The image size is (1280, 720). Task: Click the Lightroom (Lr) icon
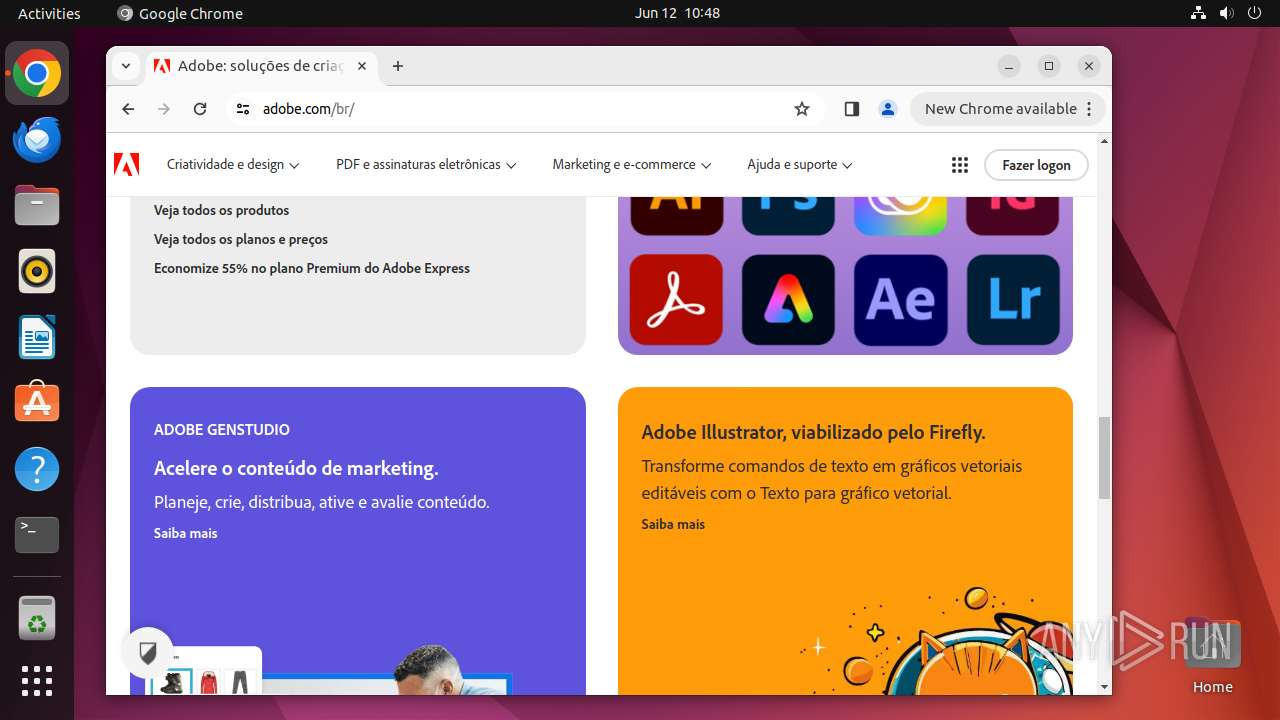1013,299
